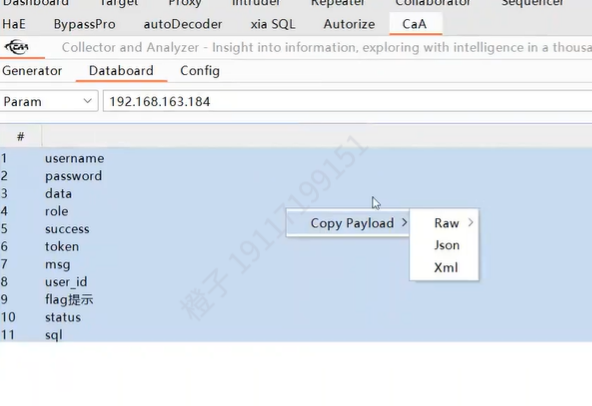Expand the Raw submenu arrow
This screenshot has width=592, height=406.
[x=470, y=222]
